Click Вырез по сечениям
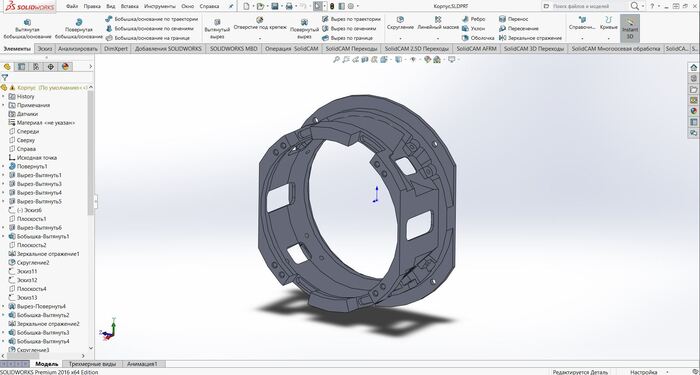Screen dimensions: 700x375 click(349, 29)
